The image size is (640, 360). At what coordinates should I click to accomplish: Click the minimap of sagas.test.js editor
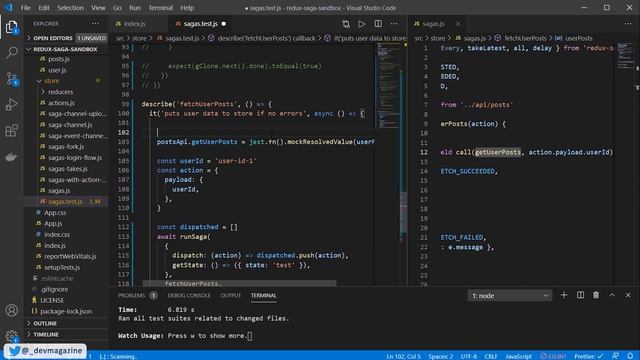click(x=389, y=86)
